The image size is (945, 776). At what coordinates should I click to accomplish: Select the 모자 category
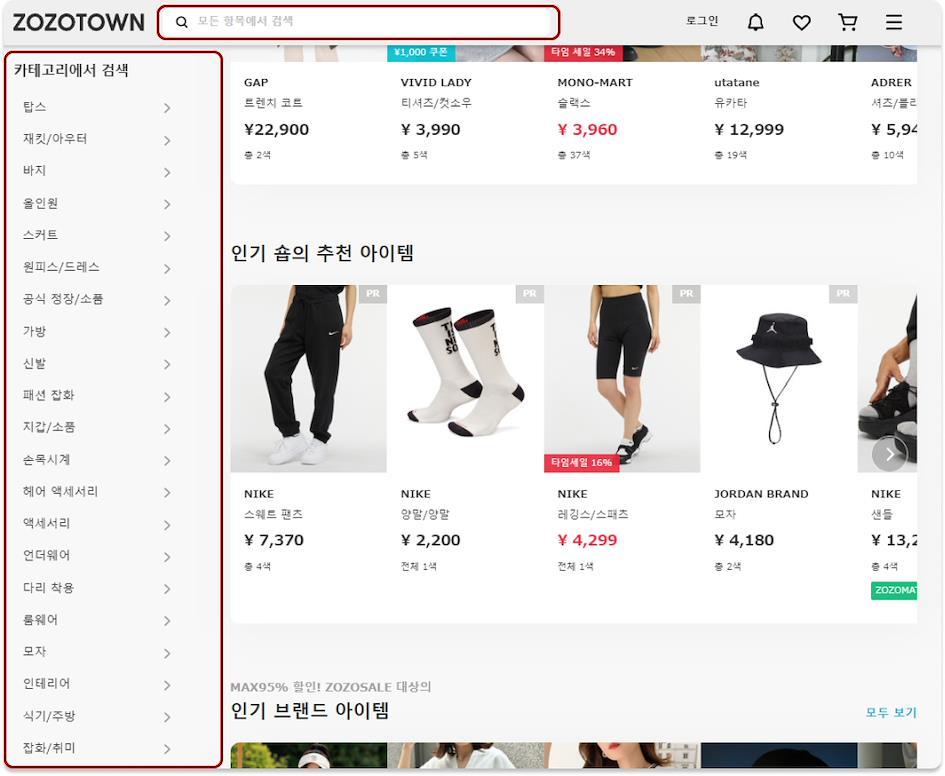pyautogui.click(x=34, y=651)
